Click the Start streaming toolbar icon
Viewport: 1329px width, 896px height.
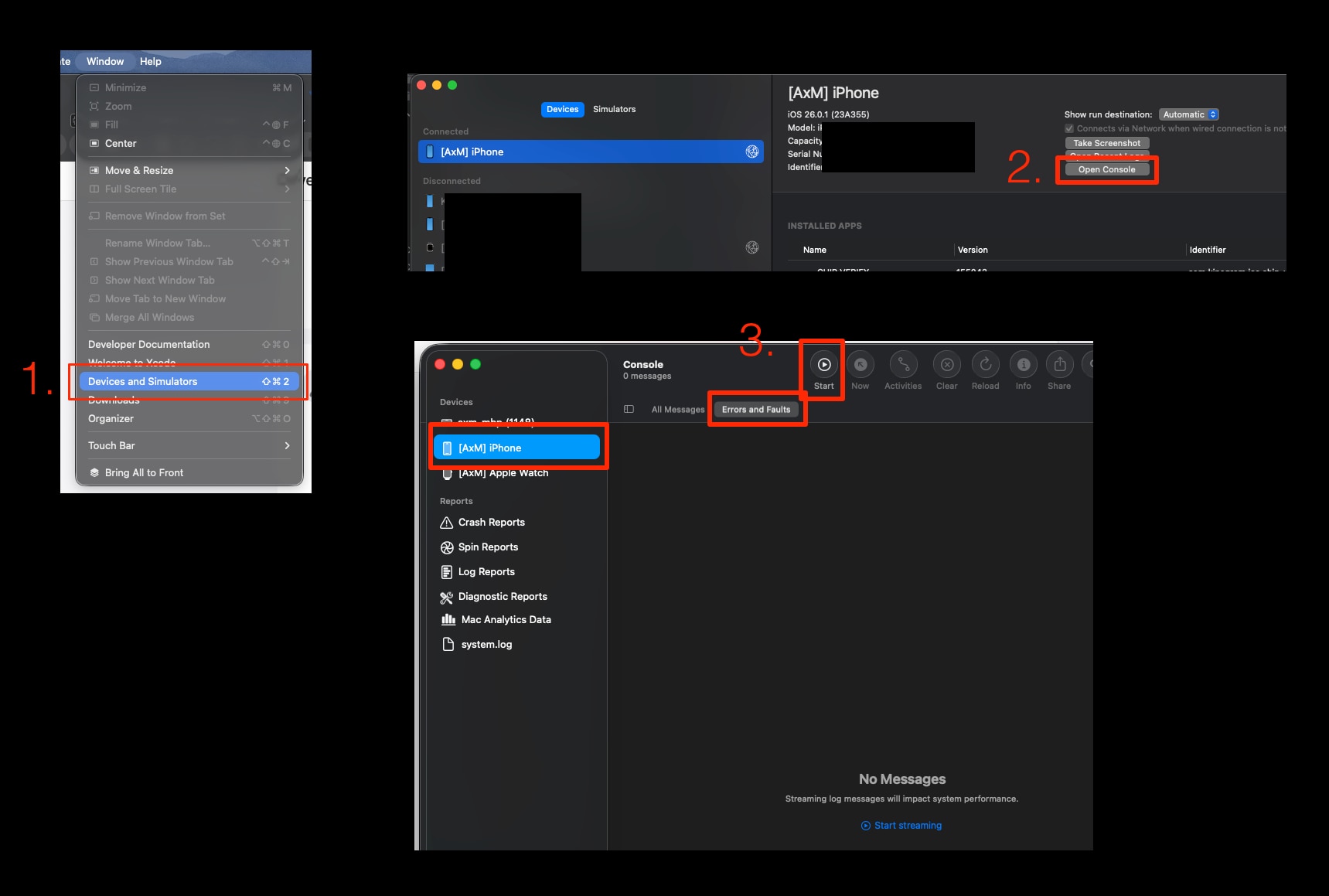click(x=824, y=365)
